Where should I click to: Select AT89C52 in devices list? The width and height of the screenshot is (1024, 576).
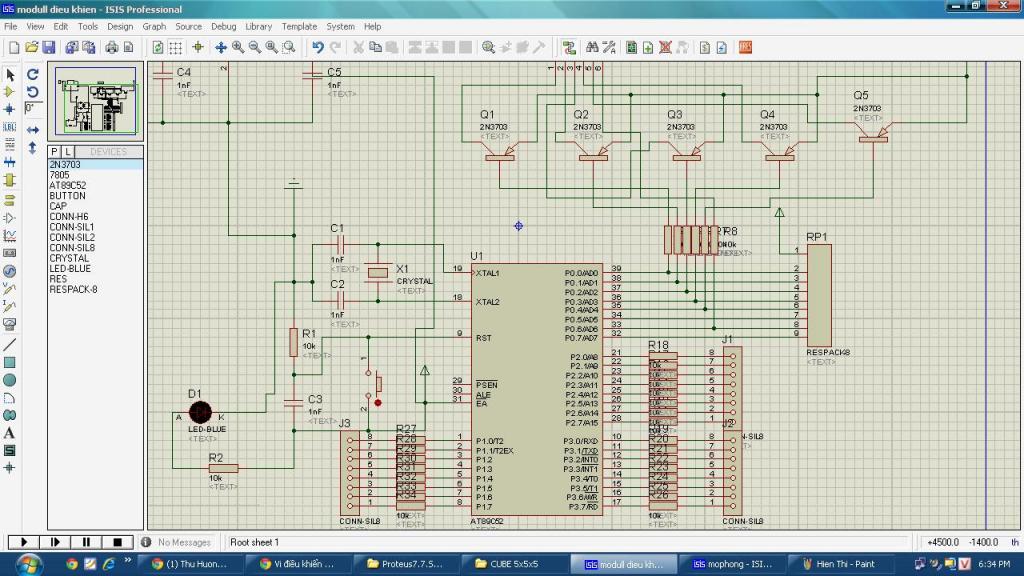(68, 185)
